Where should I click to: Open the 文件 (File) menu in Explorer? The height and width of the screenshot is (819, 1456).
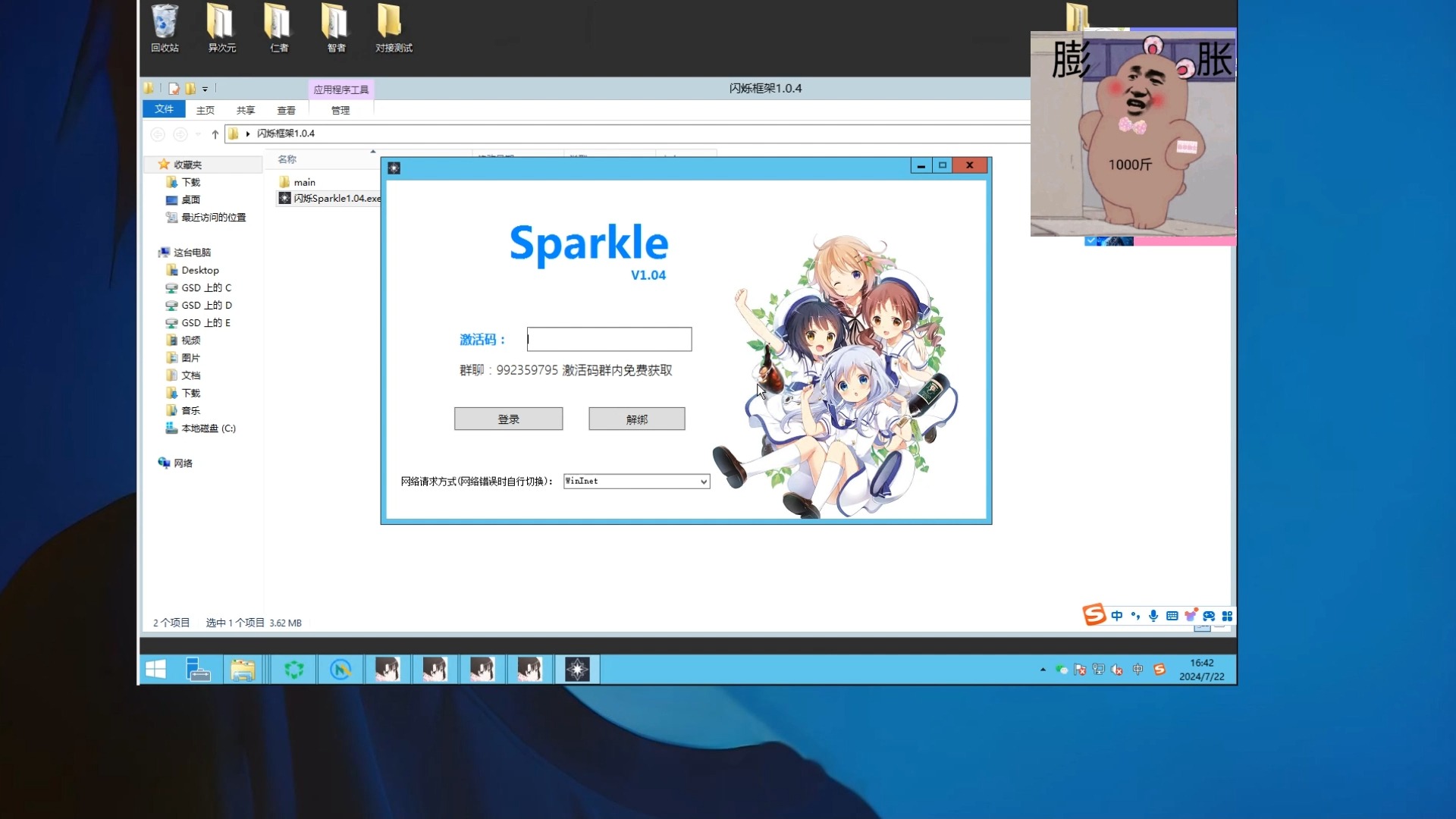pyautogui.click(x=164, y=109)
